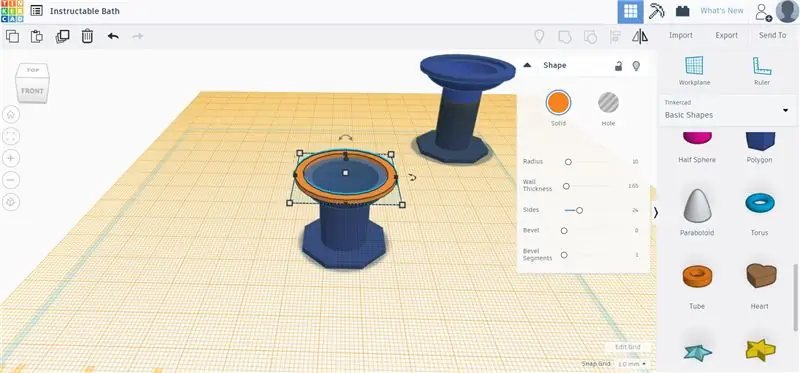Click the Edit Grid button

coord(628,347)
